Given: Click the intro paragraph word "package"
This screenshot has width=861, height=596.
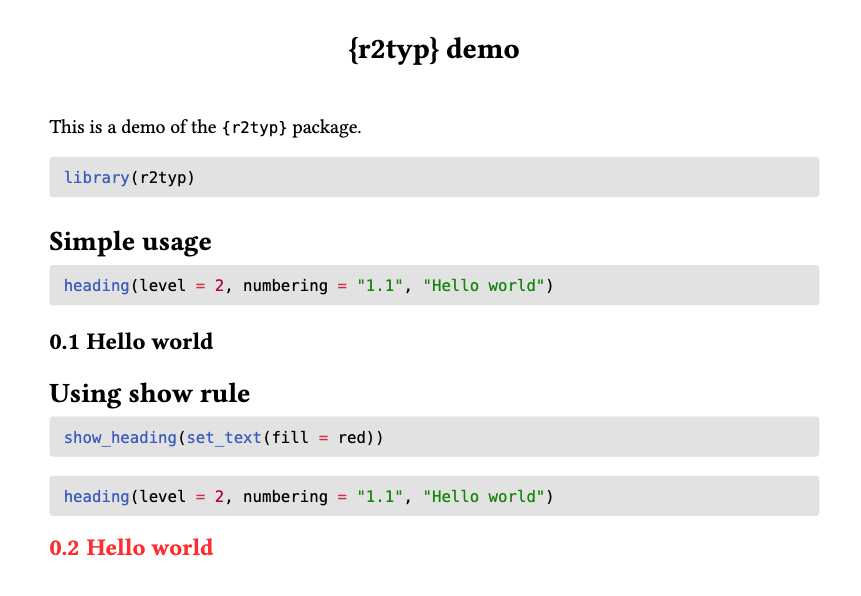Looking at the screenshot, I should click(325, 128).
